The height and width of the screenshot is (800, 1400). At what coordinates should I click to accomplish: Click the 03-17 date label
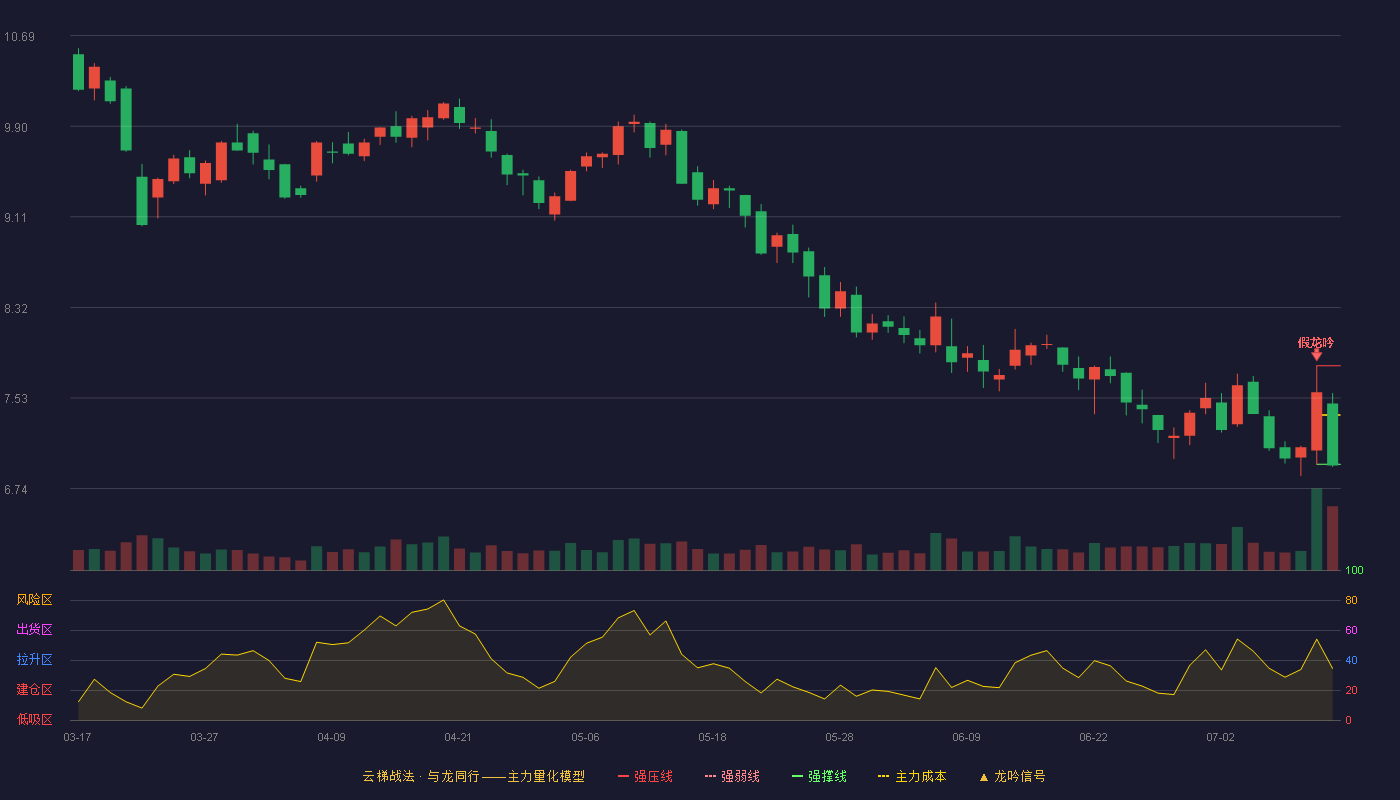(x=77, y=737)
